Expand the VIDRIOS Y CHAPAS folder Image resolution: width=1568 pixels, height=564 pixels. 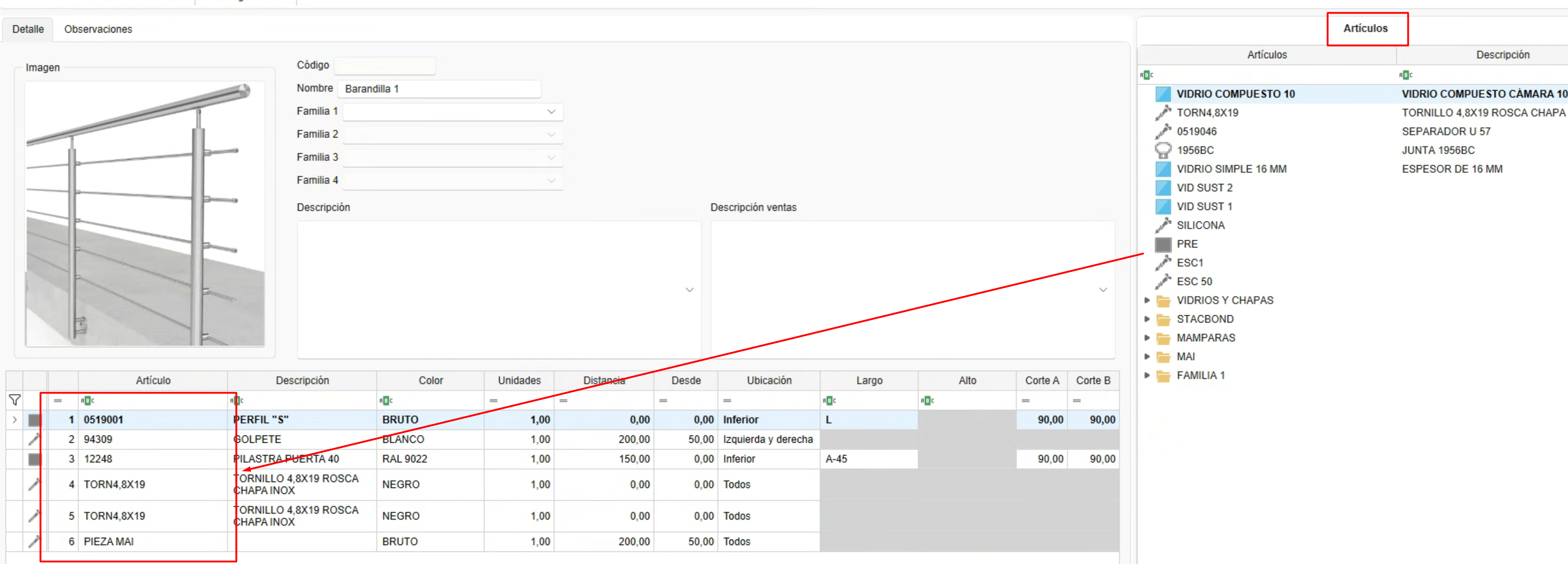tap(1147, 300)
